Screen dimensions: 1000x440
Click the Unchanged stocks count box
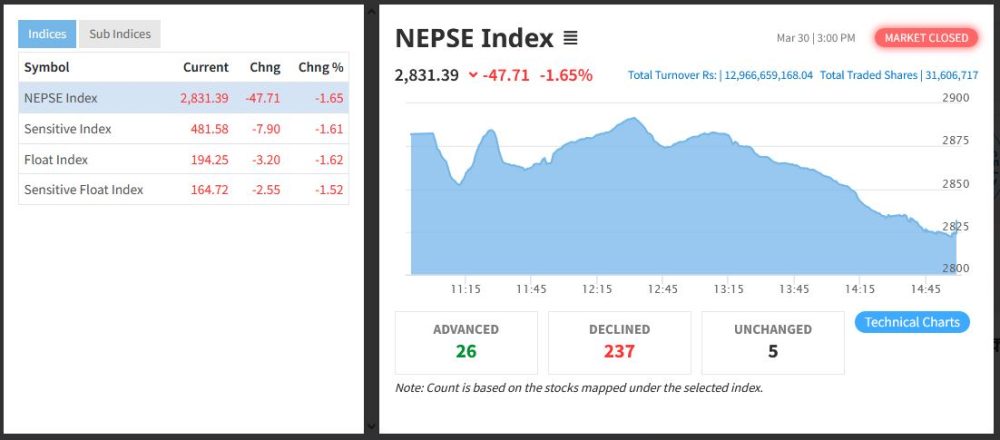tap(773, 342)
